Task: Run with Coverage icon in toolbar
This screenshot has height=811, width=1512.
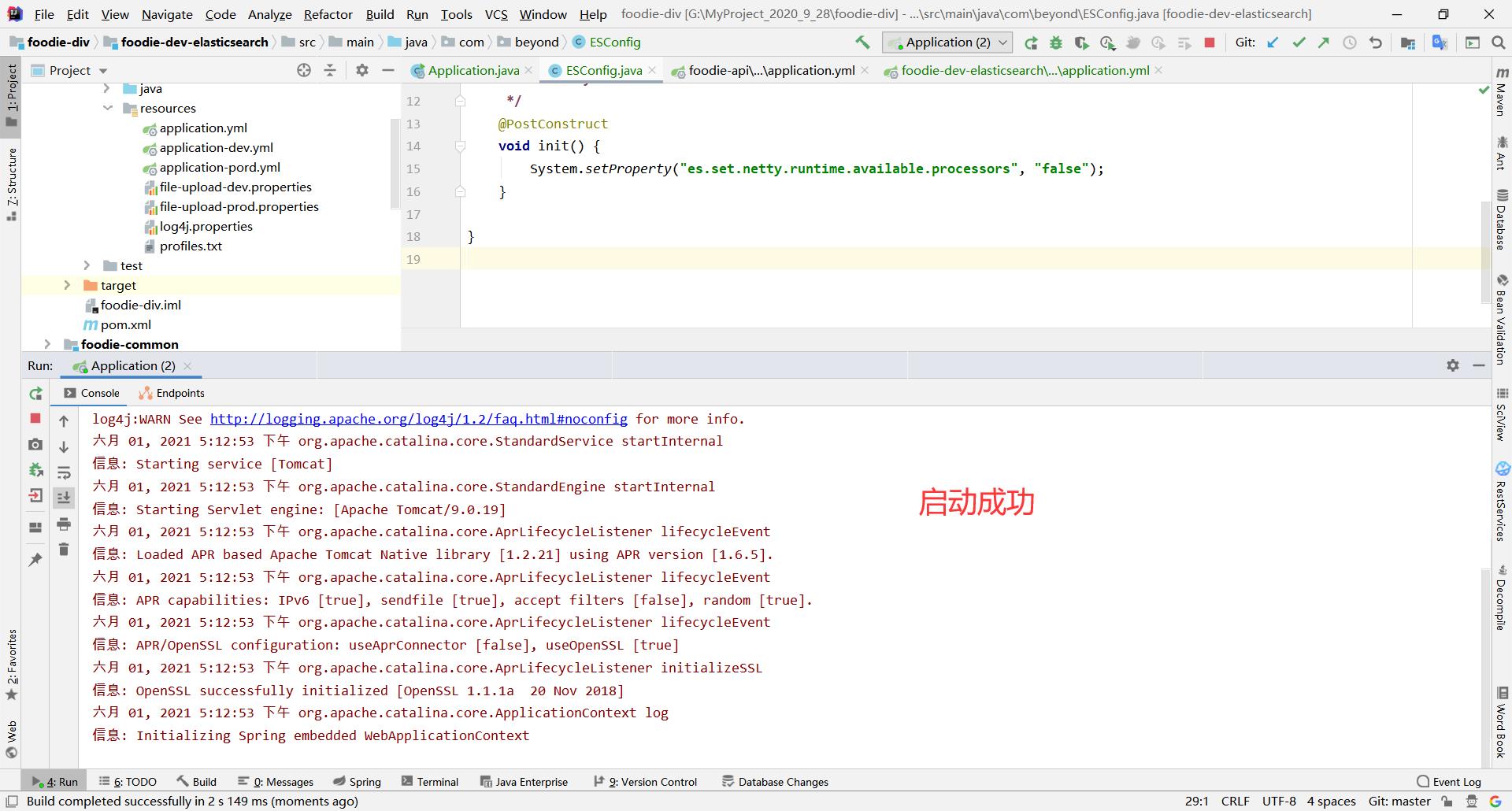Action: (1081, 43)
